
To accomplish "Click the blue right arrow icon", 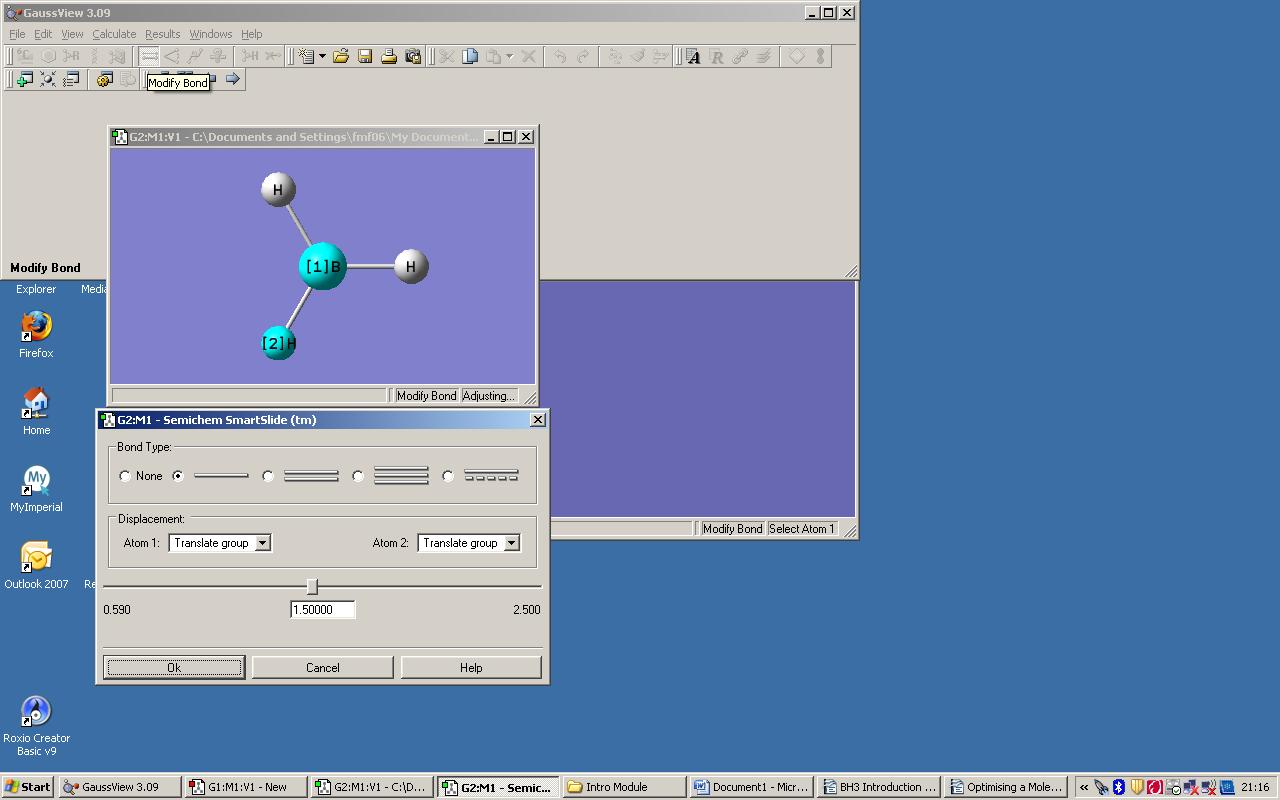I will point(232,79).
